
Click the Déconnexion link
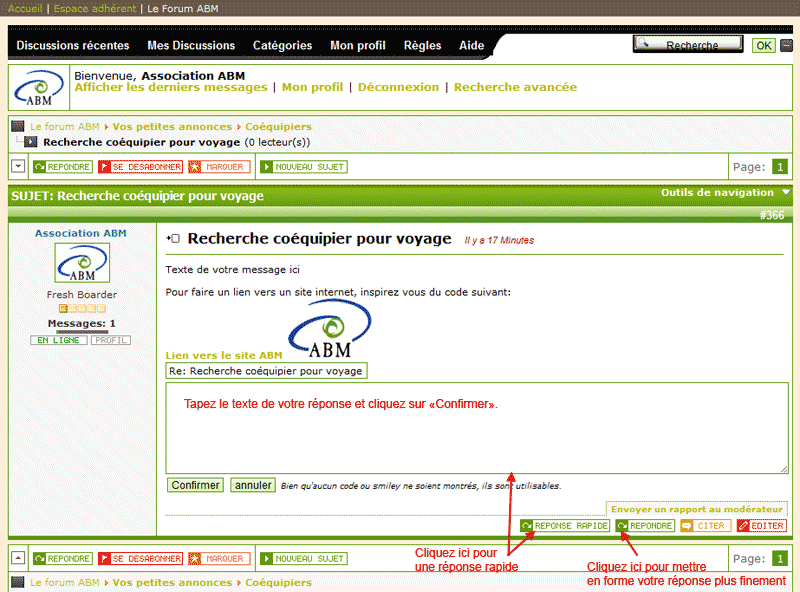(x=398, y=87)
